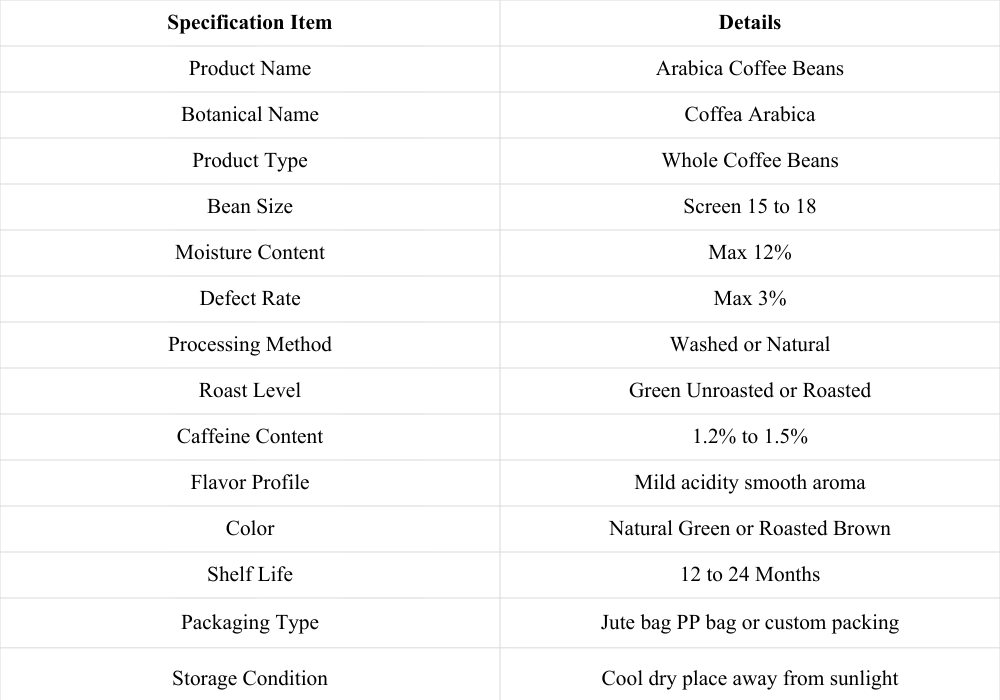Click the Botanical Name cell

click(x=249, y=115)
